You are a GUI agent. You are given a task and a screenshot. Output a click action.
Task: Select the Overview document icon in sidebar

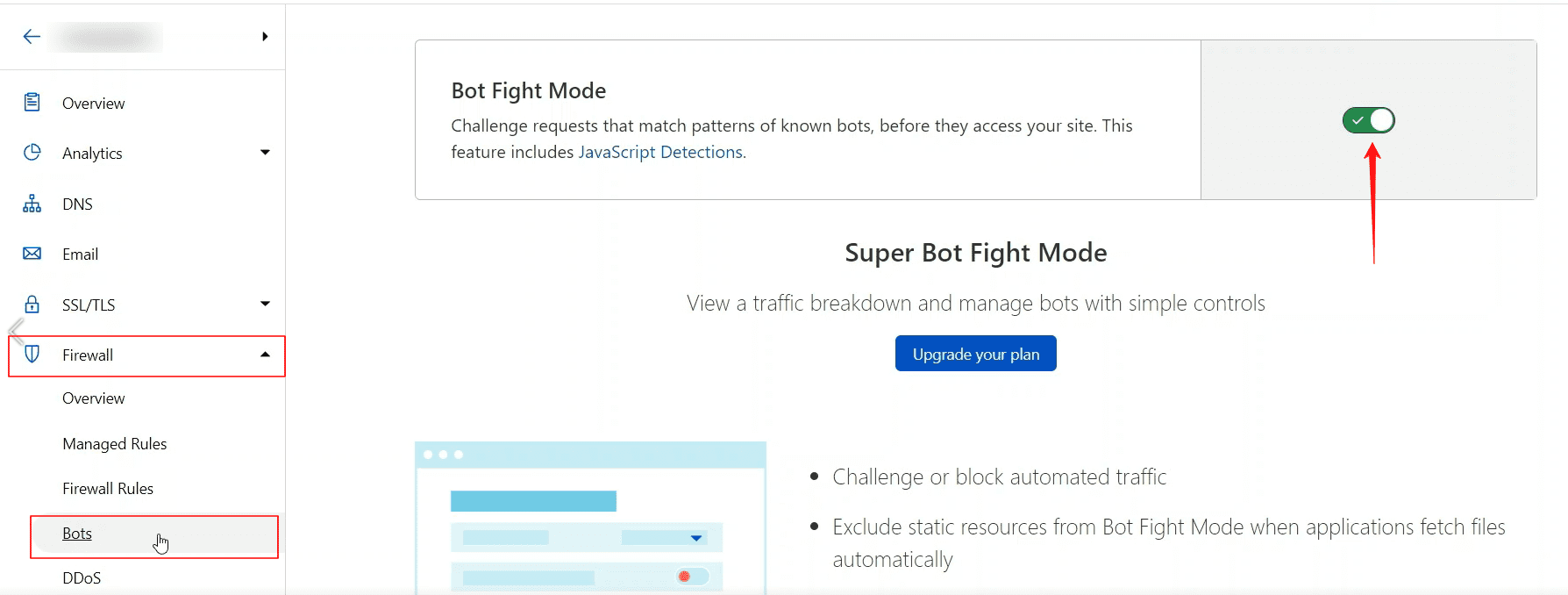pyautogui.click(x=32, y=103)
